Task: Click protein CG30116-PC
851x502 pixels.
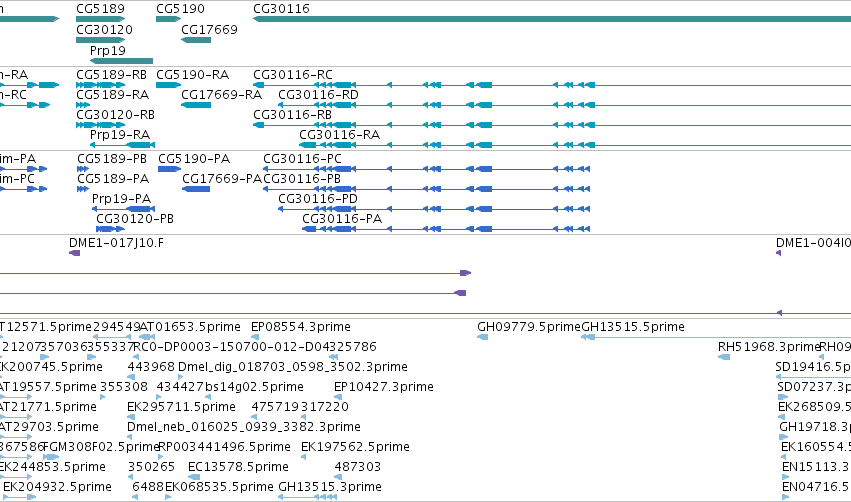Action: click(x=427, y=169)
